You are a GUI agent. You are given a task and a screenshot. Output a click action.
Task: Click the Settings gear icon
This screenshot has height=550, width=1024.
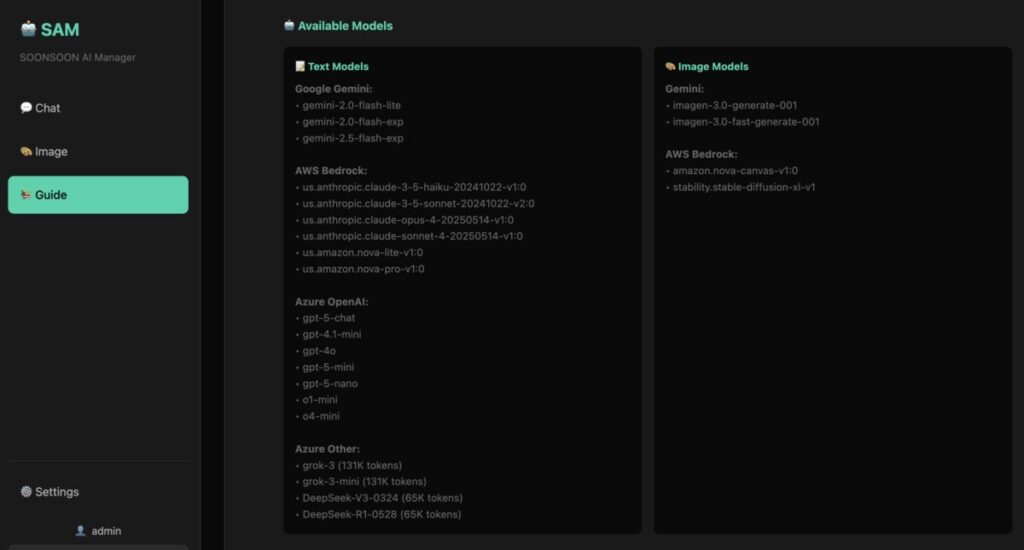tap(26, 491)
